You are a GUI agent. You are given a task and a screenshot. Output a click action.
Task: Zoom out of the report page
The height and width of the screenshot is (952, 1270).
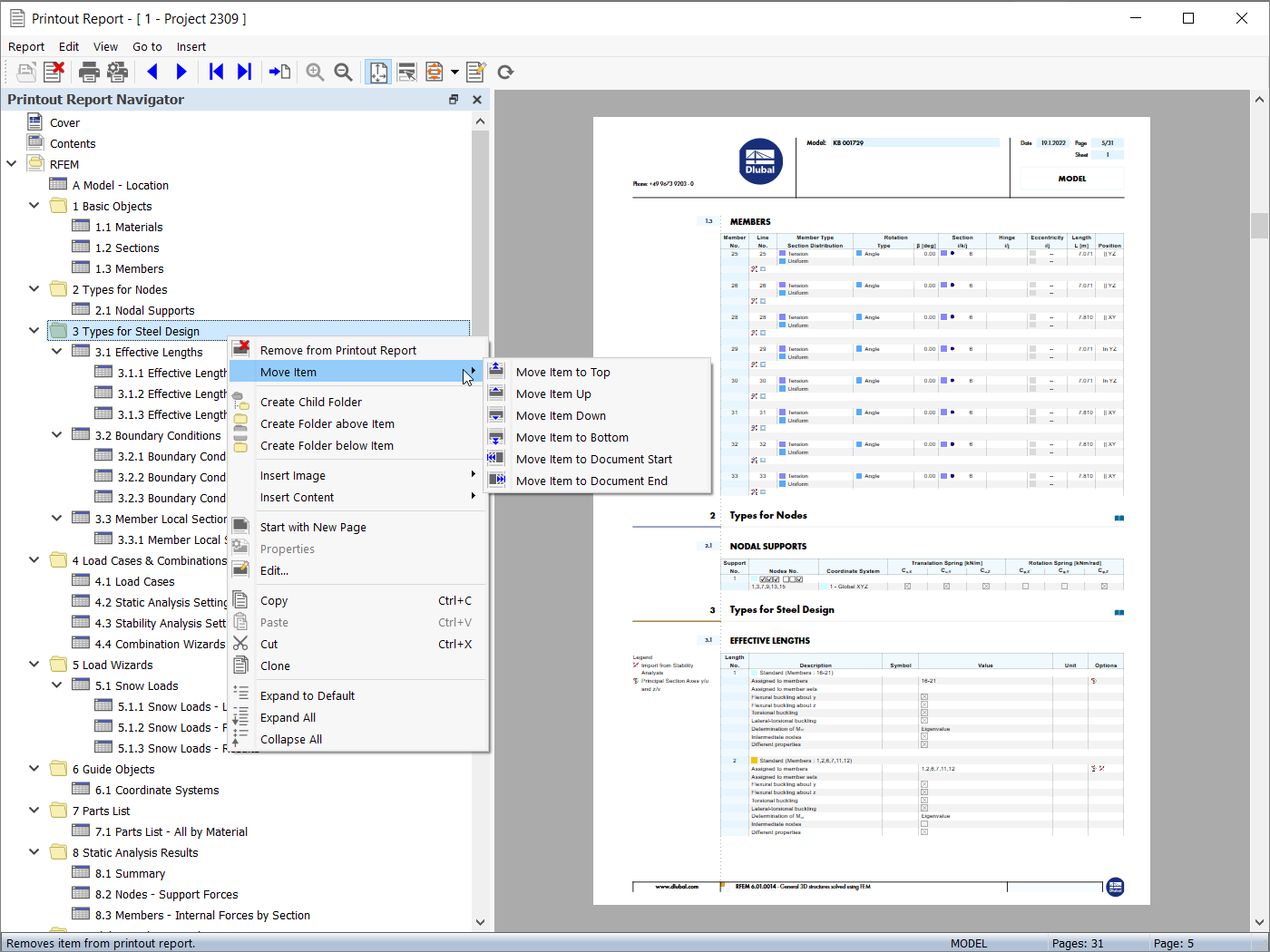click(x=343, y=72)
